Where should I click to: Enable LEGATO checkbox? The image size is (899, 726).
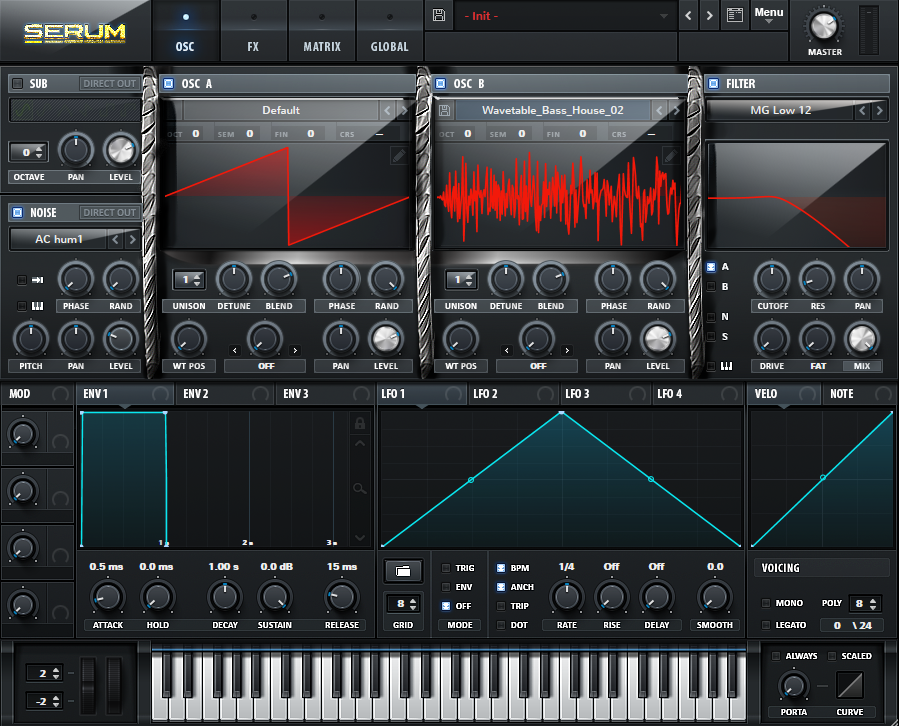tap(765, 624)
